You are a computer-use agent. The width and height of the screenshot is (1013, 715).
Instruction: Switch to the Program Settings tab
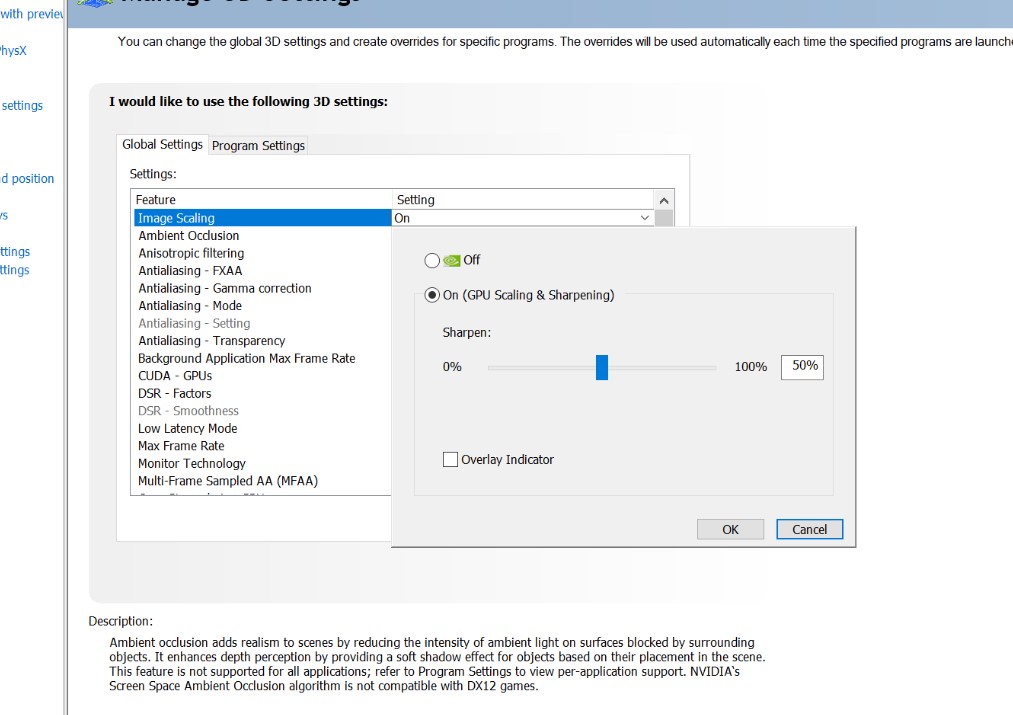258,145
